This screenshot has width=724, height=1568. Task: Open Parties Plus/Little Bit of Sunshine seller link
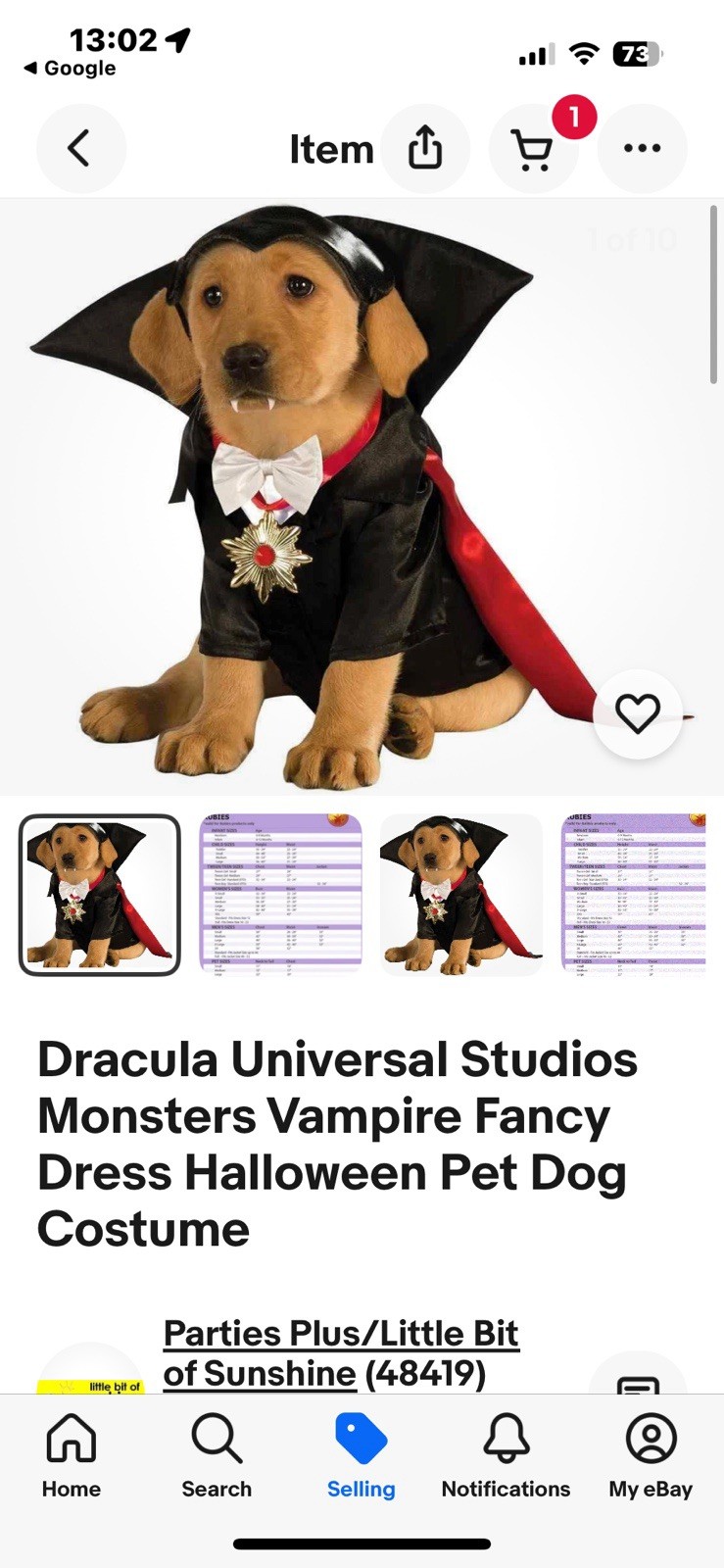[x=341, y=1353]
